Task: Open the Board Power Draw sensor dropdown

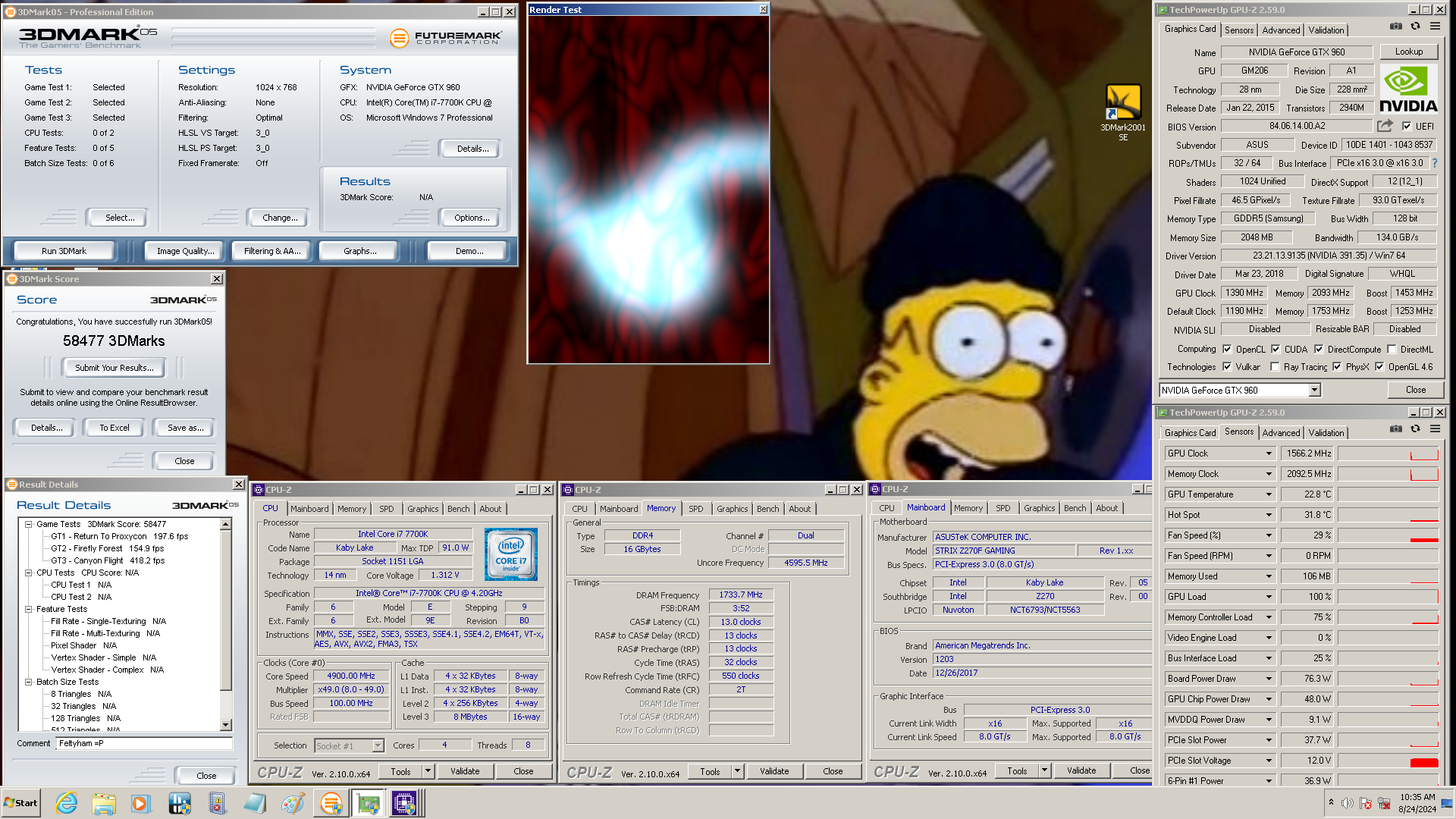Action: point(1269,679)
